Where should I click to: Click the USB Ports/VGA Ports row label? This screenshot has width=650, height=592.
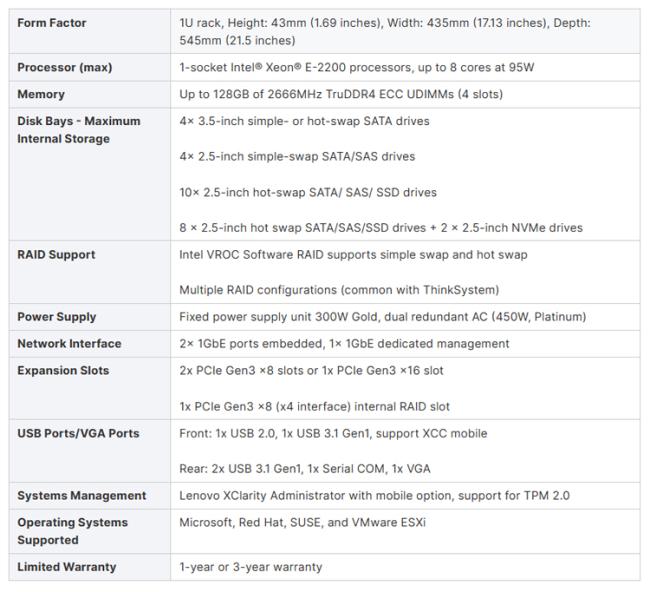pyautogui.click(x=78, y=433)
